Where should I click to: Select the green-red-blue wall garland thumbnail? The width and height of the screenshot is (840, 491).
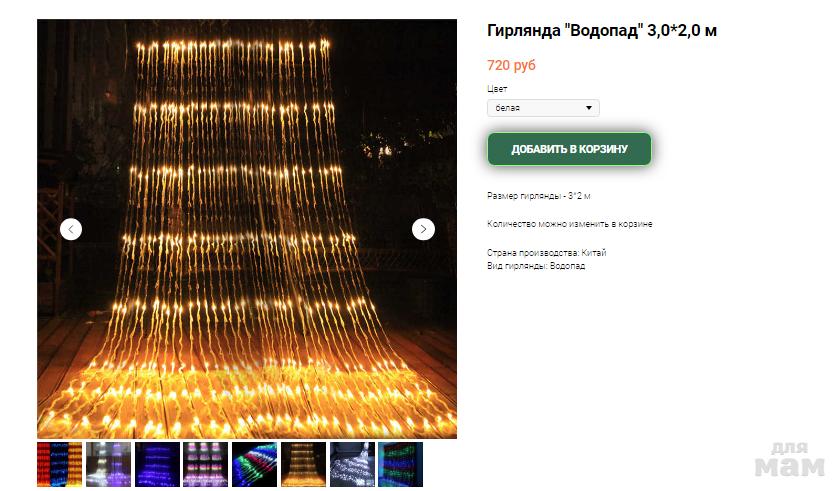coord(400,464)
